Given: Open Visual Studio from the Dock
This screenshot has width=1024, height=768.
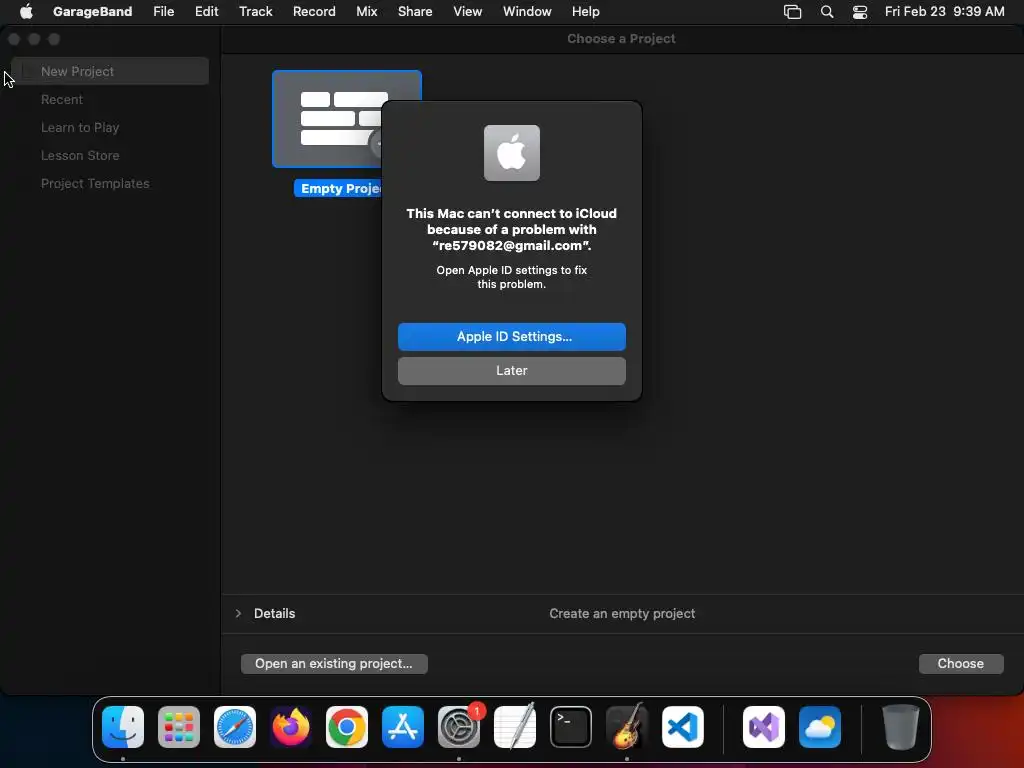Looking at the screenshot, I should point(764,726).
